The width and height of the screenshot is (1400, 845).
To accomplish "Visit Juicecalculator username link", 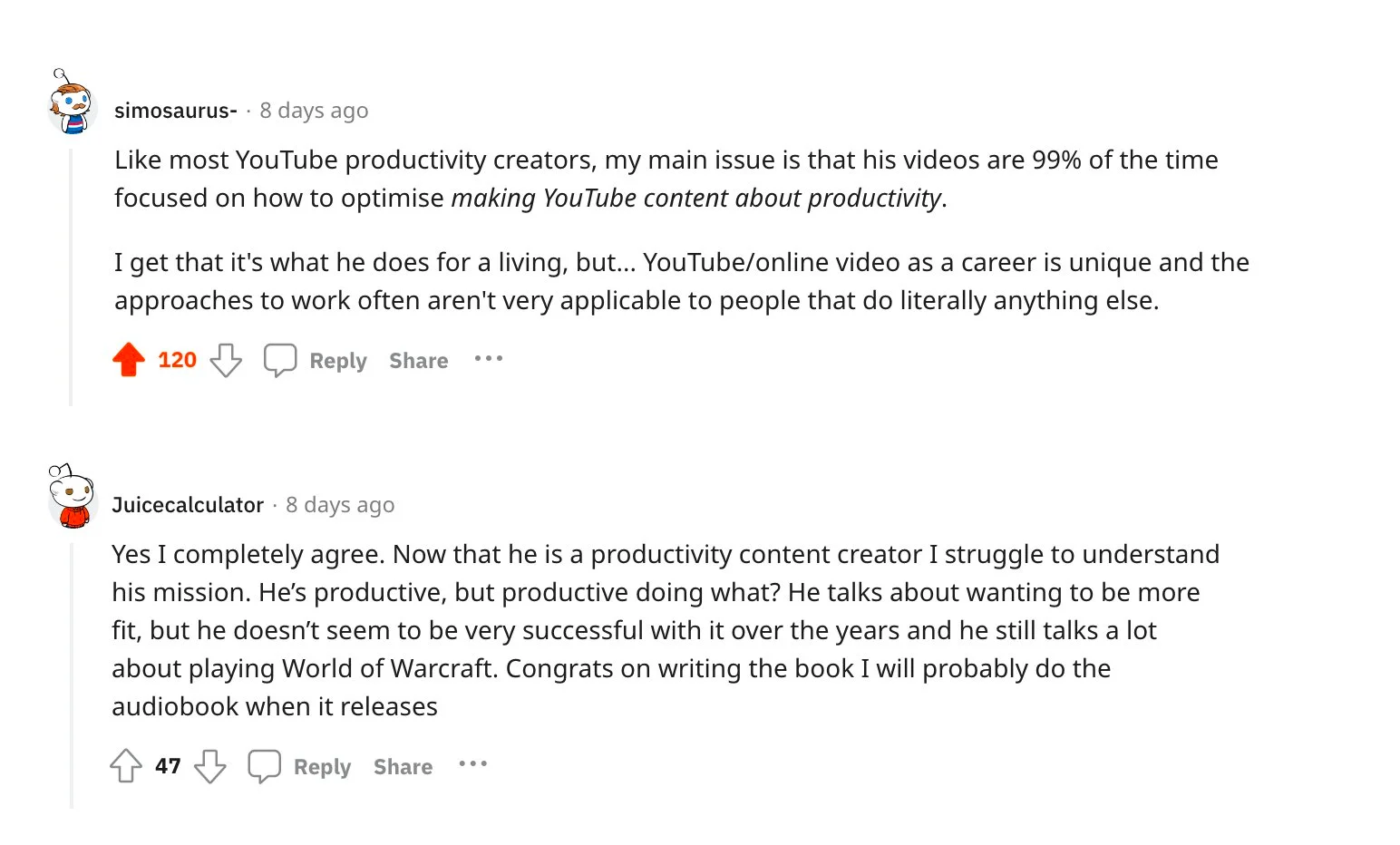I will point(188,505).
